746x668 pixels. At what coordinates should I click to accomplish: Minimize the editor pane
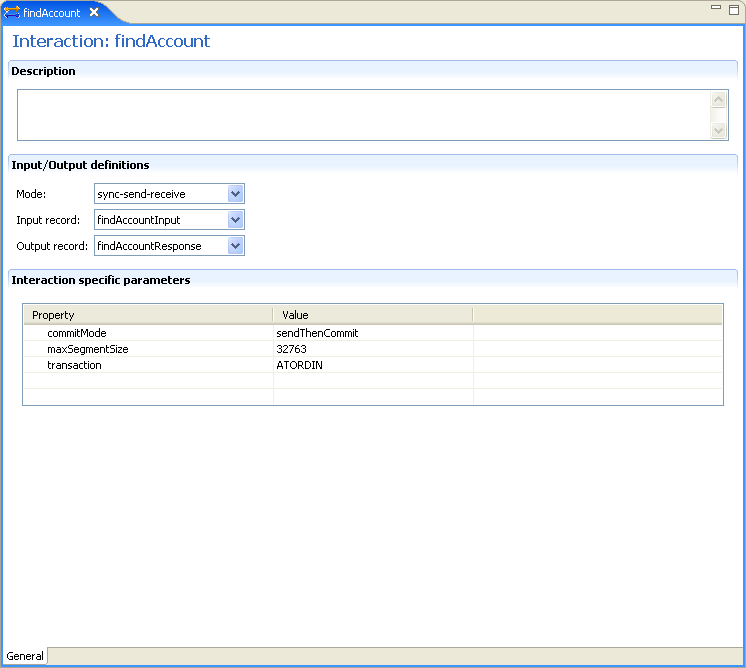(x=716, y=7)
